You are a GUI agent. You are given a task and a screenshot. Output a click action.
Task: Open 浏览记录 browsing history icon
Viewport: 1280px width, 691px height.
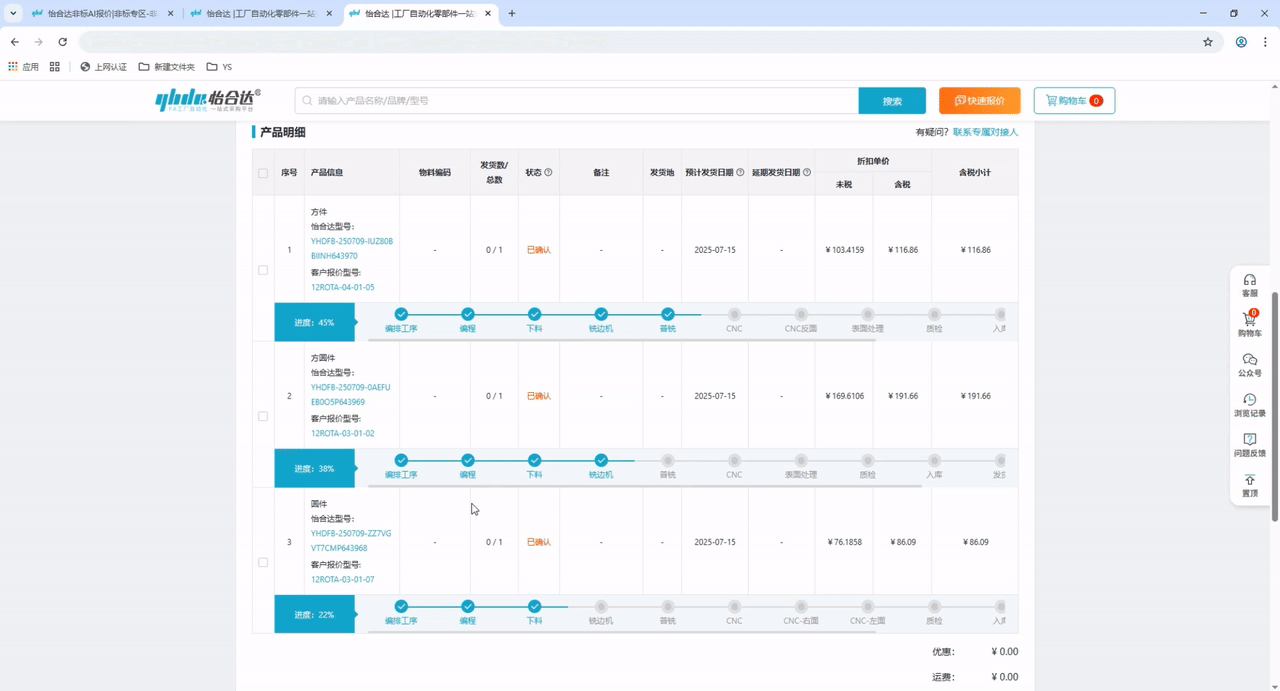point(1249,404)
